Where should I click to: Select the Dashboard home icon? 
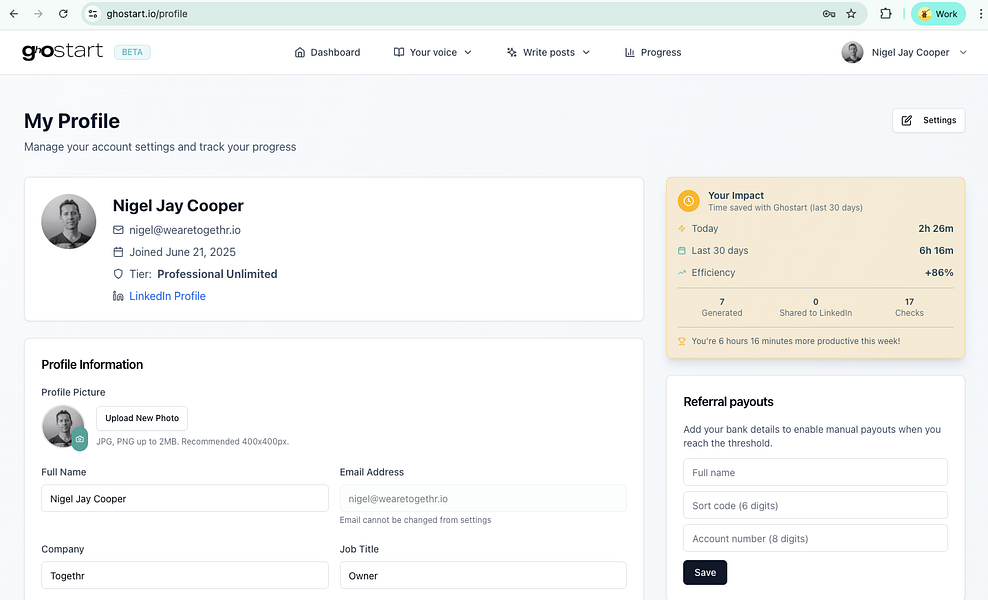pos(298,52)
